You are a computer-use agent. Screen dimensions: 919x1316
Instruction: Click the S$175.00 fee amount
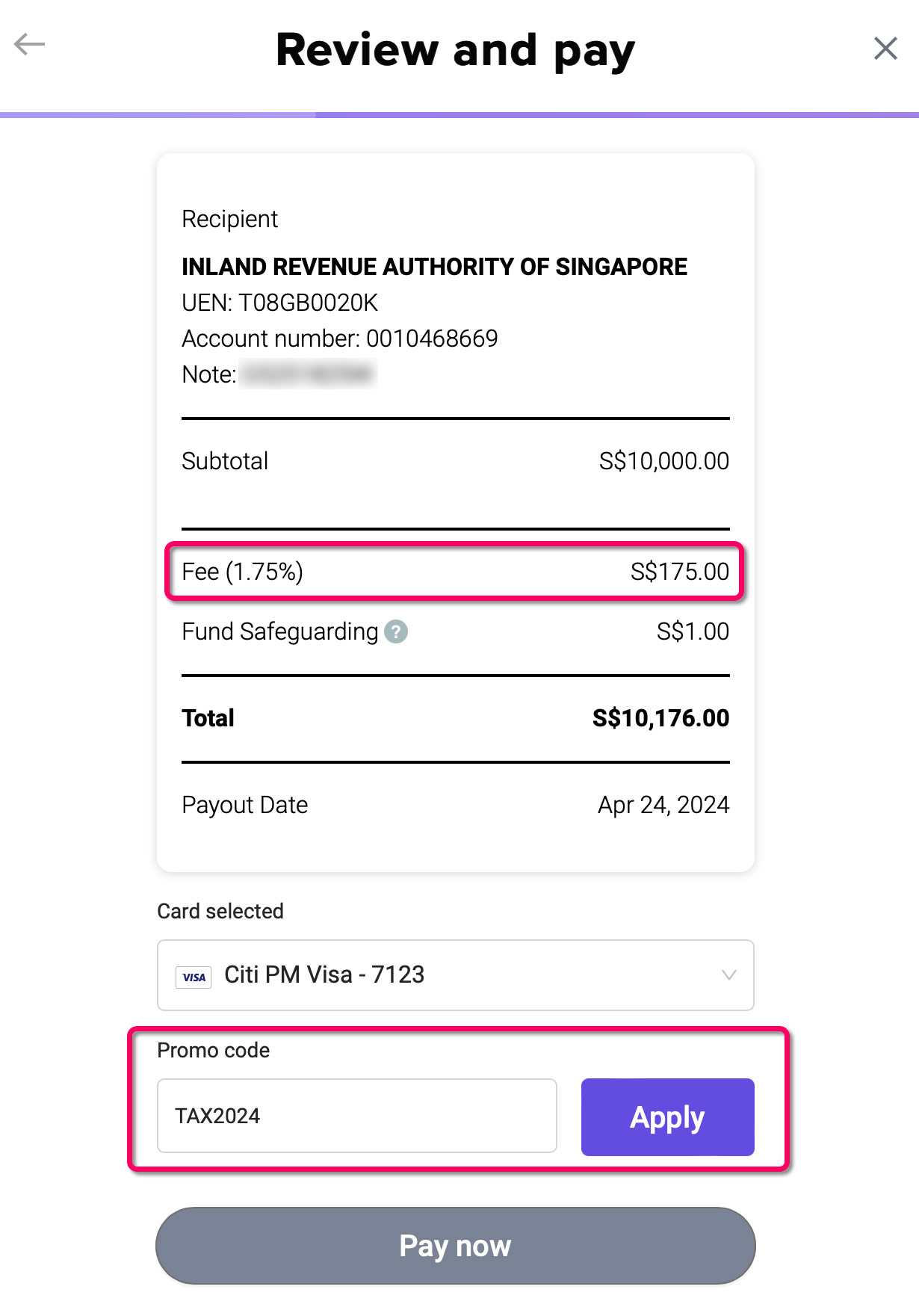pos(679,572)
